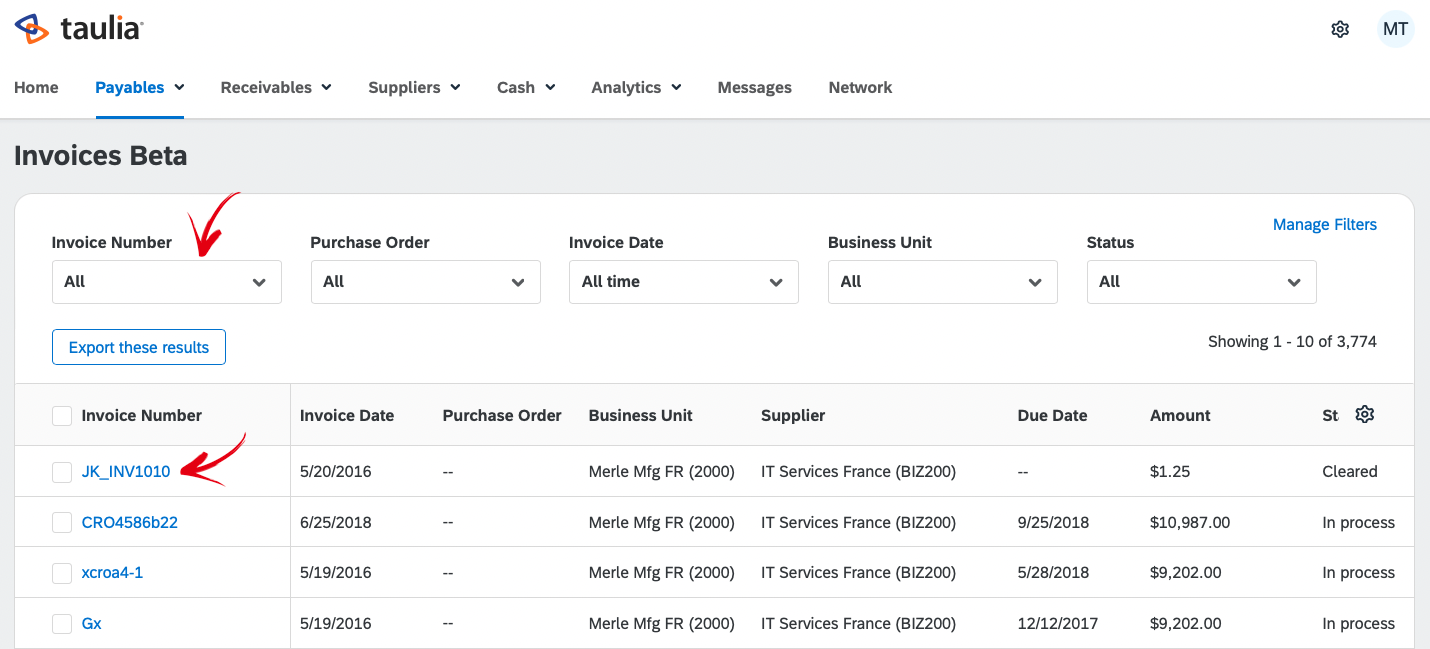Click the Showing 1 - 10 of 3,774 text

click(1292, 341)
